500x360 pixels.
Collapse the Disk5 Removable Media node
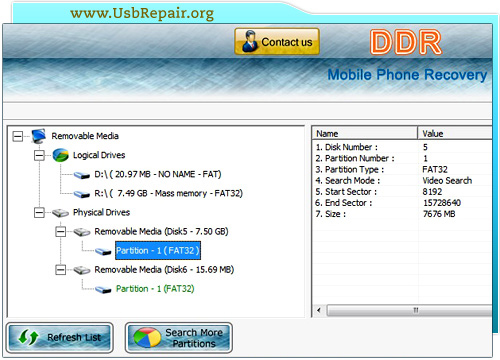60,232
